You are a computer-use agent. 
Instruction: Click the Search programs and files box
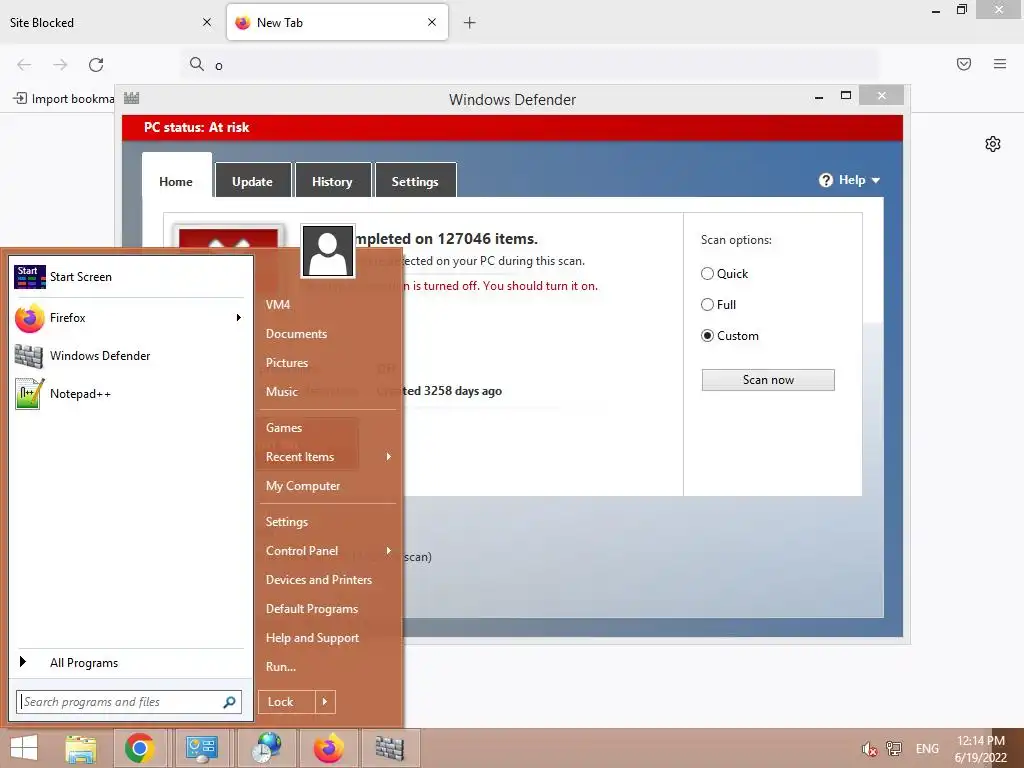129,702
